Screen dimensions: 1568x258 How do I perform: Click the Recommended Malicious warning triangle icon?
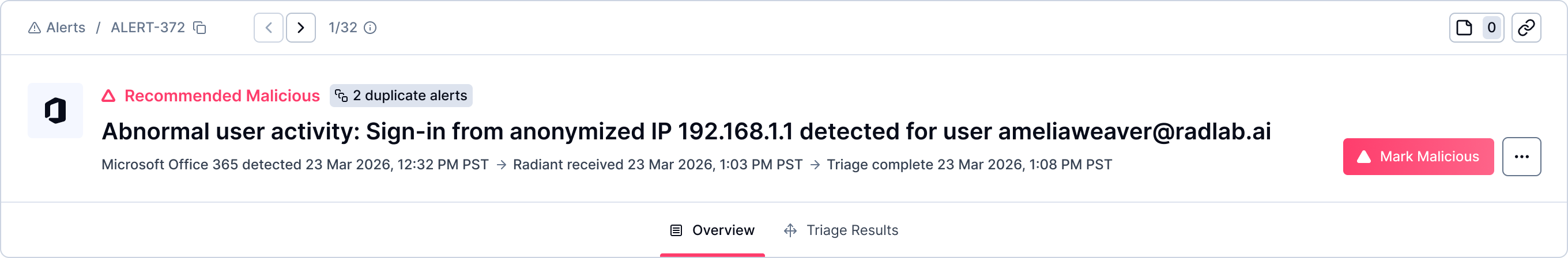108,96
